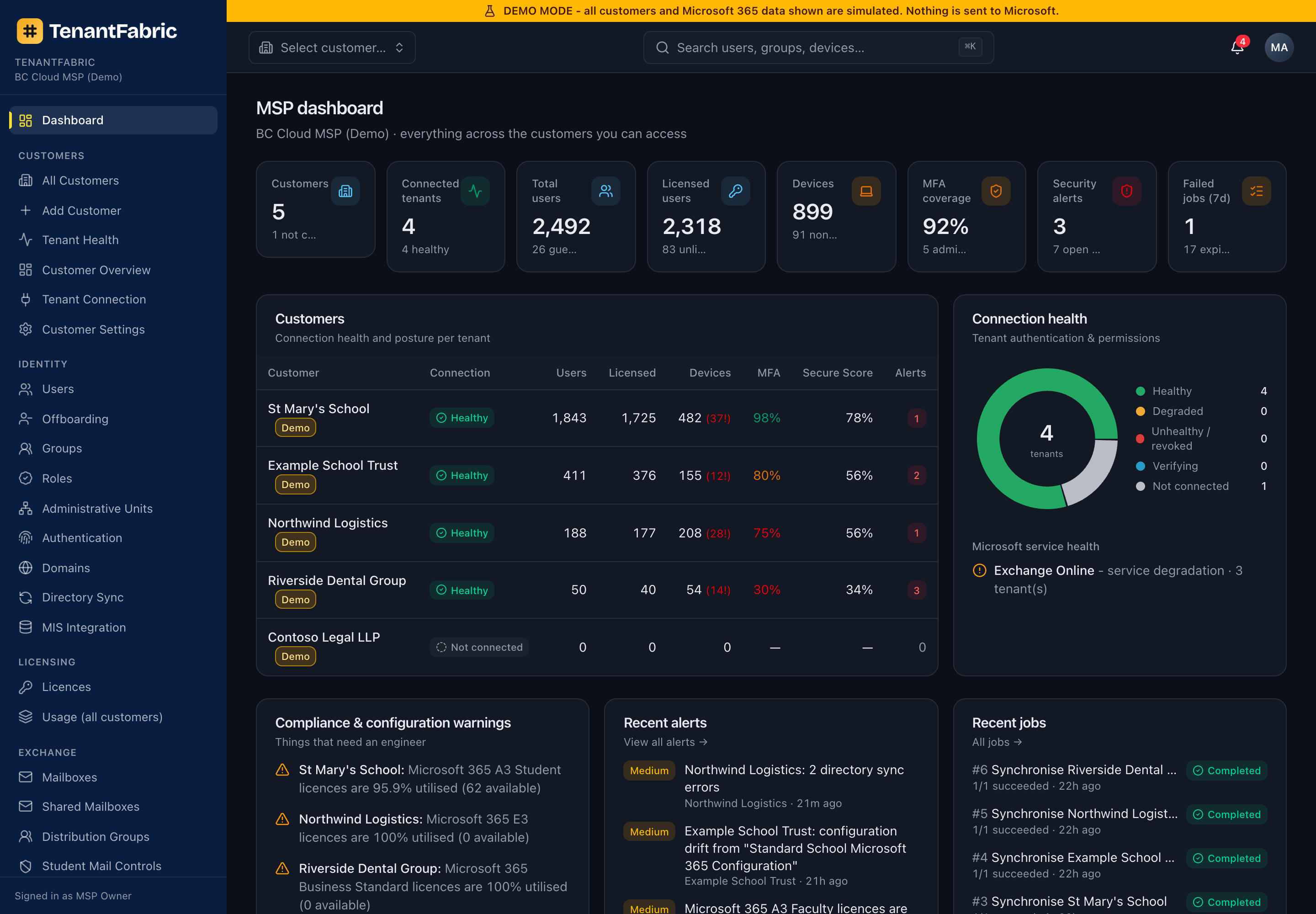The image size is (1316, 914).
Task: Open the Select customer dropdown
Action: tap(332, 48)
